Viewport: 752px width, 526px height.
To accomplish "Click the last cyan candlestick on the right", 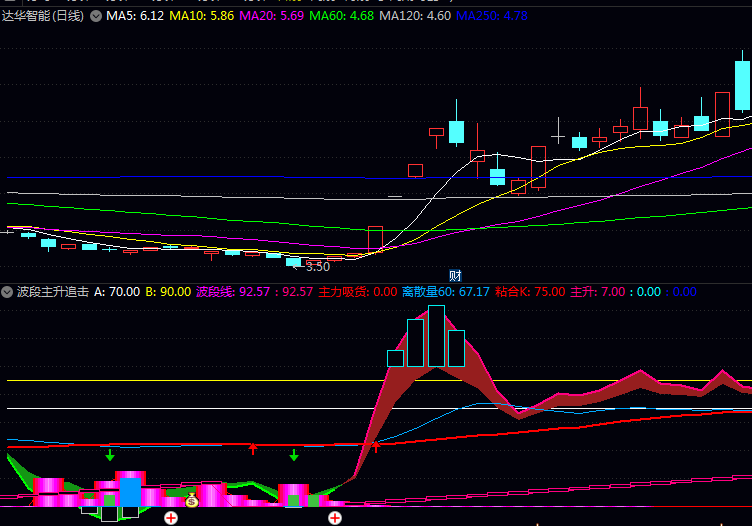I will point(742,86).
